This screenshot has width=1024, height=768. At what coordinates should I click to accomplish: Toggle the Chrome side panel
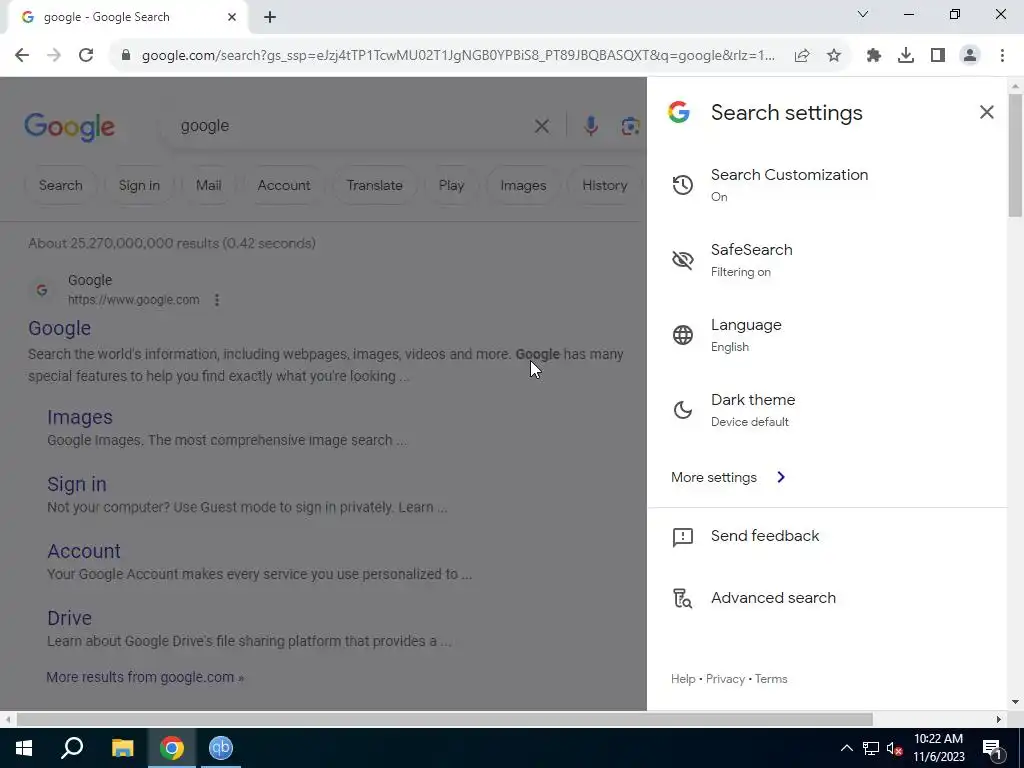[938, 56]
